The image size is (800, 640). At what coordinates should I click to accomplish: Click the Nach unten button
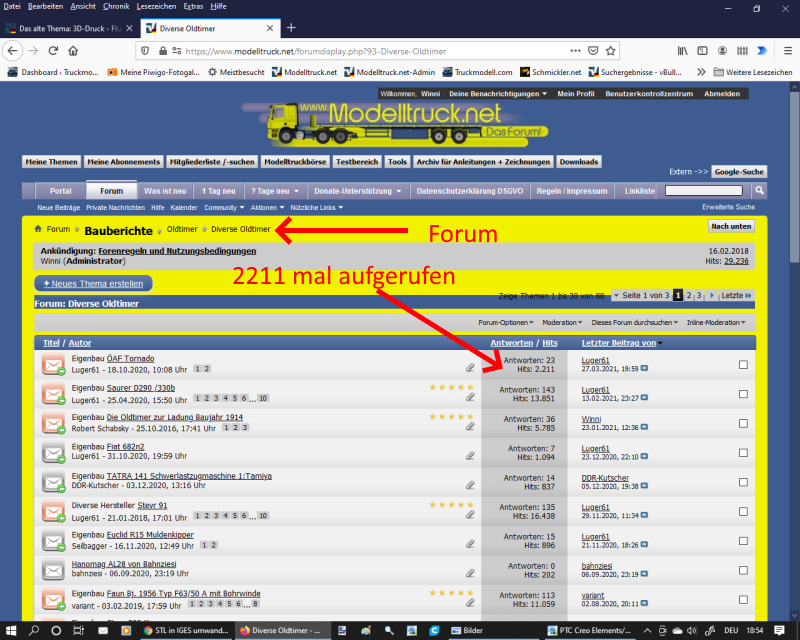tap(731, 226)
